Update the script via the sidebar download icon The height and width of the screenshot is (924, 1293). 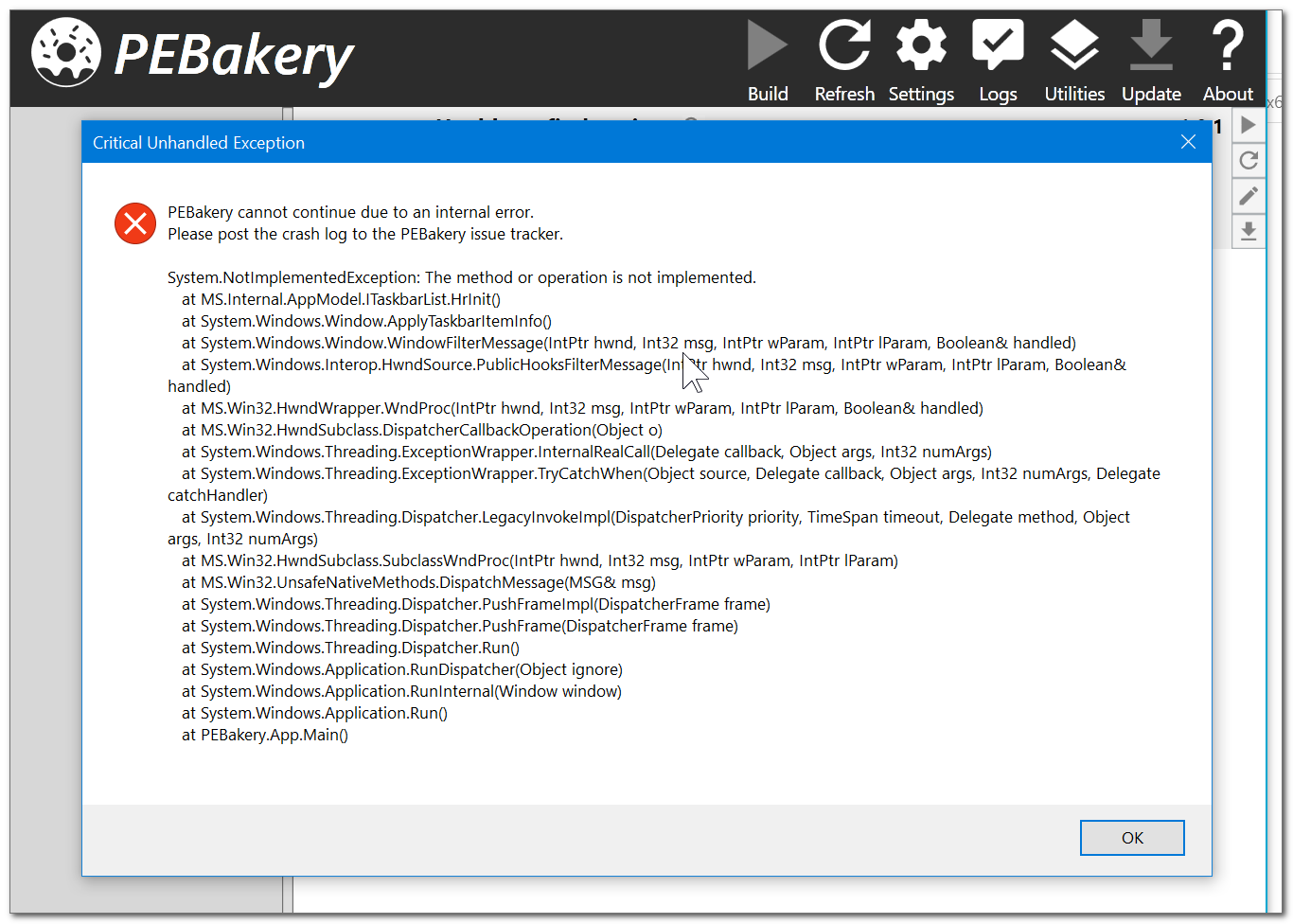[x=1249, y=231]
